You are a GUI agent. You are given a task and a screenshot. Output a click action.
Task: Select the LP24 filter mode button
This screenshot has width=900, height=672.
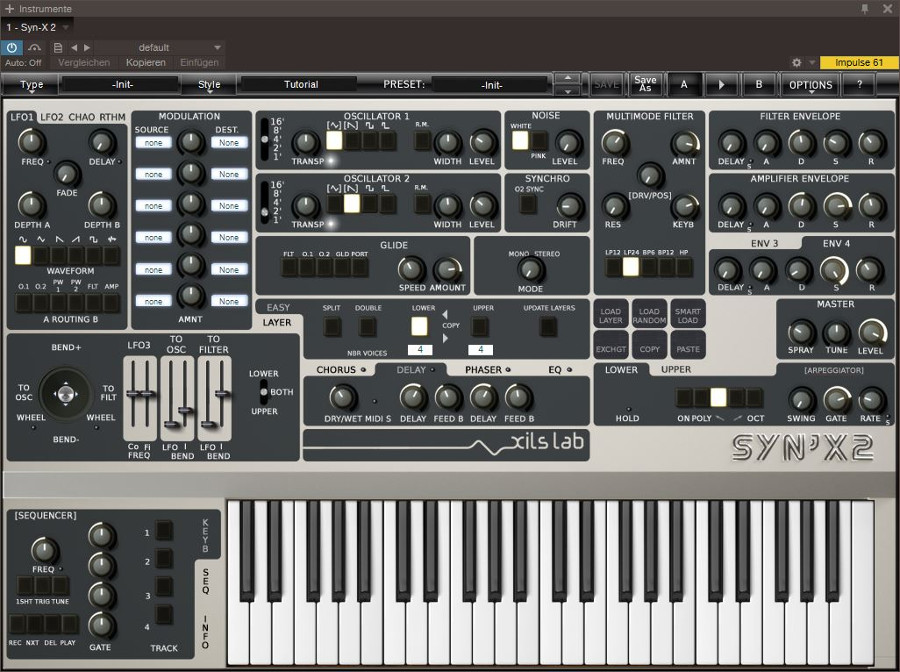631,267
